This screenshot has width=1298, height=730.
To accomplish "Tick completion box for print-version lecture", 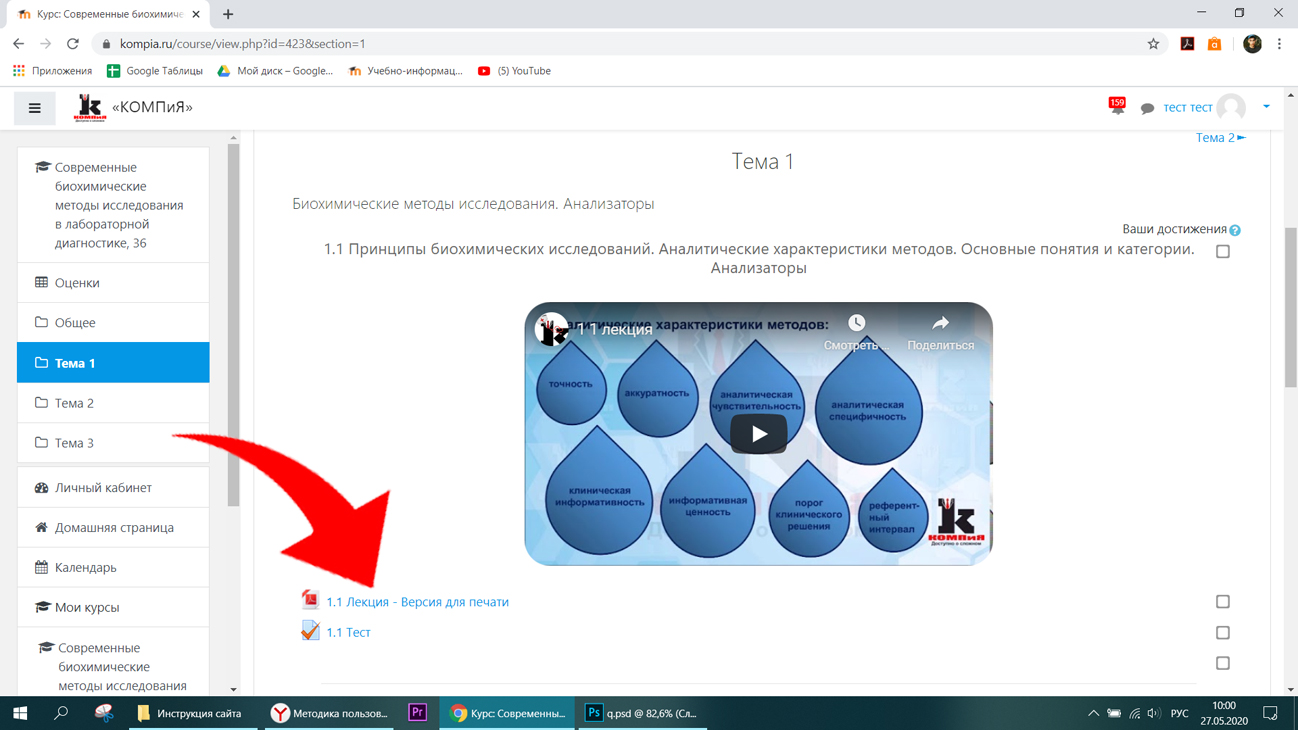I will (x=1223, y=602).
